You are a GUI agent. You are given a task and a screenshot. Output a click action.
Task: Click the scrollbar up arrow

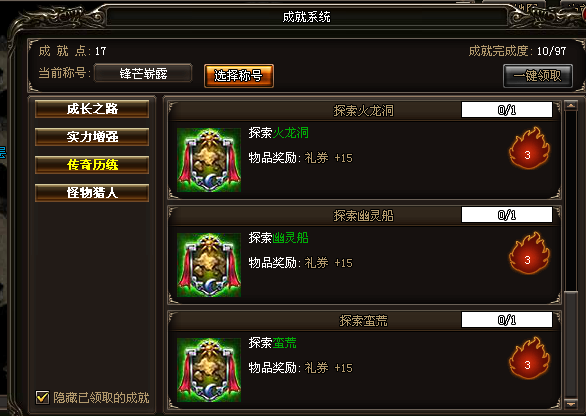(571, 106)
